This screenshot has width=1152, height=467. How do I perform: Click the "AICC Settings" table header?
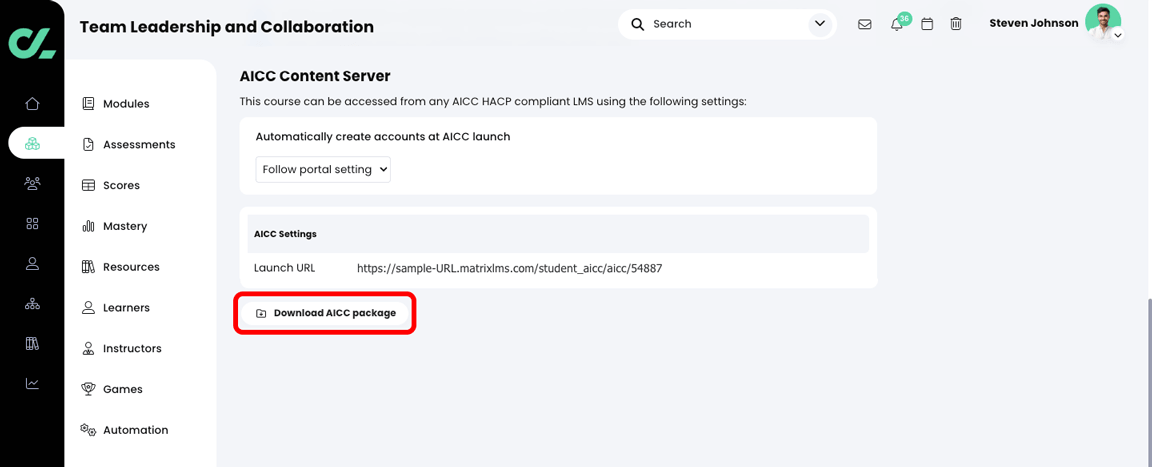coord(558,234)
